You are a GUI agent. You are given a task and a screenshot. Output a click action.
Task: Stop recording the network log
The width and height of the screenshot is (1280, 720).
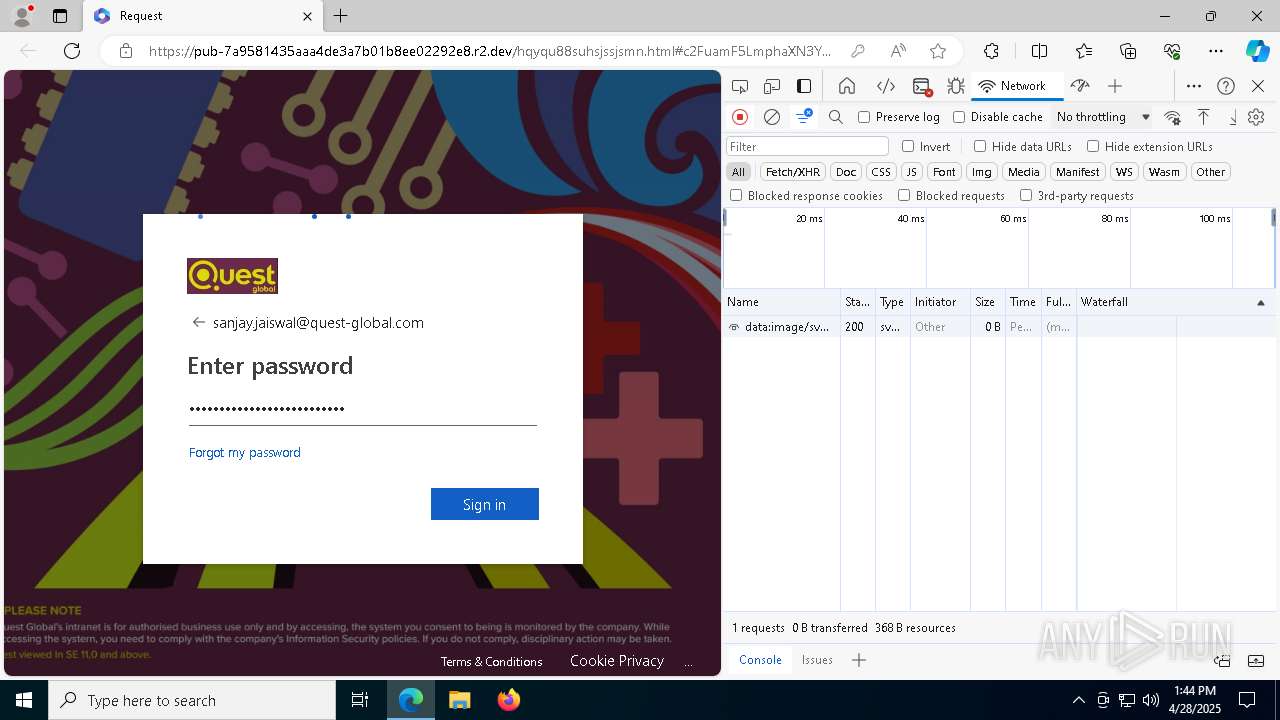[x=740, y=117]
